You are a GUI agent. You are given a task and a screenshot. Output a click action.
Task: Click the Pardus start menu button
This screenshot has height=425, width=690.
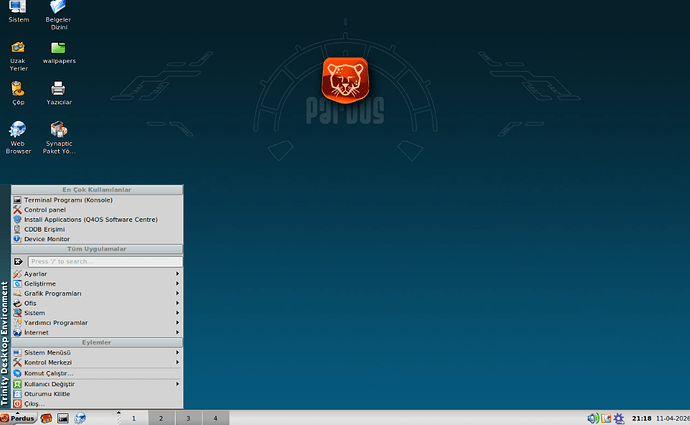[x=19, y=418]
